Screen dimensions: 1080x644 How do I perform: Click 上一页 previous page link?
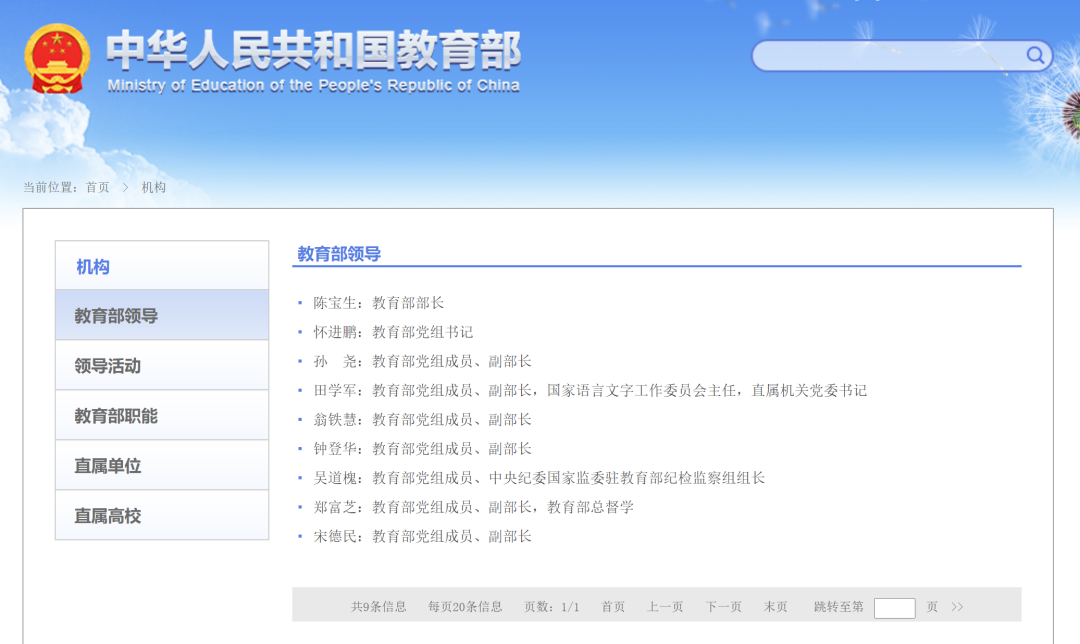pyautogui.click(x=665, y=607)
